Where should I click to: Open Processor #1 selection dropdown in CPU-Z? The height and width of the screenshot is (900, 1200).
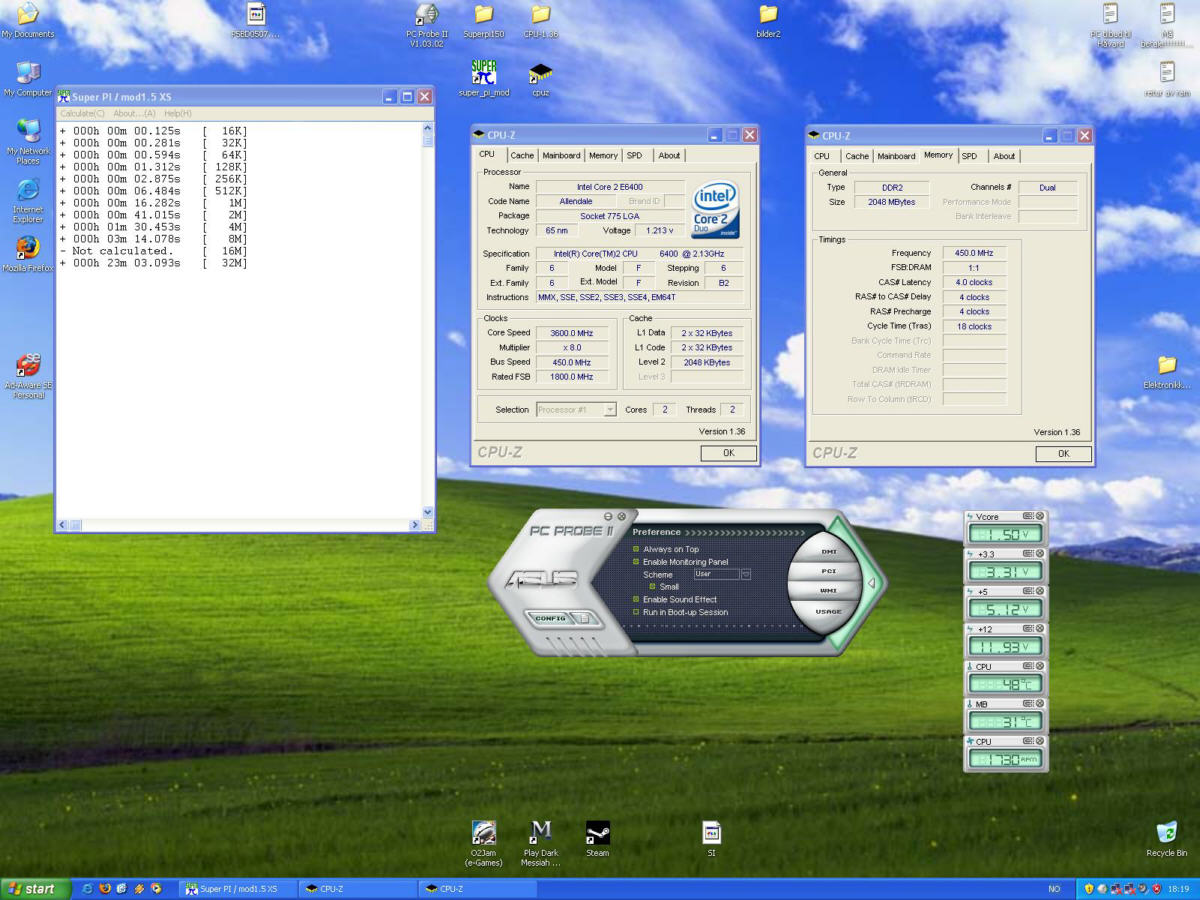point(610,410)
